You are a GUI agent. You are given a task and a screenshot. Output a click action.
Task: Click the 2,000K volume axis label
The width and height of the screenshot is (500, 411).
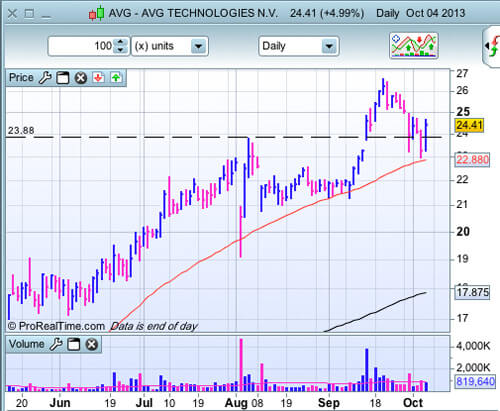tap(473, 368)
